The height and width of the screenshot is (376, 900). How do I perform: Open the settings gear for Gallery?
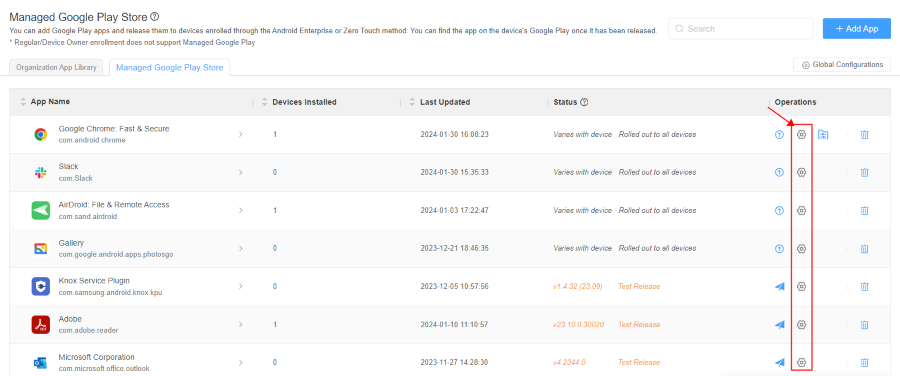(802, 249)
